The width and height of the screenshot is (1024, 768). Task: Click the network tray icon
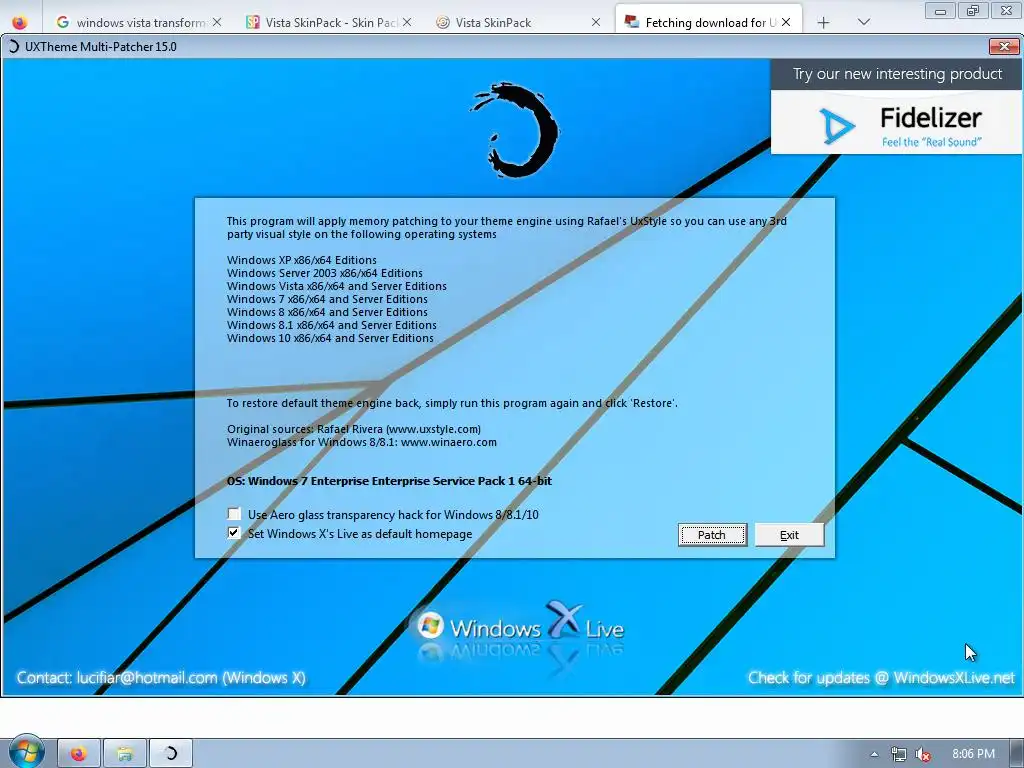click(x=899, y=754)
